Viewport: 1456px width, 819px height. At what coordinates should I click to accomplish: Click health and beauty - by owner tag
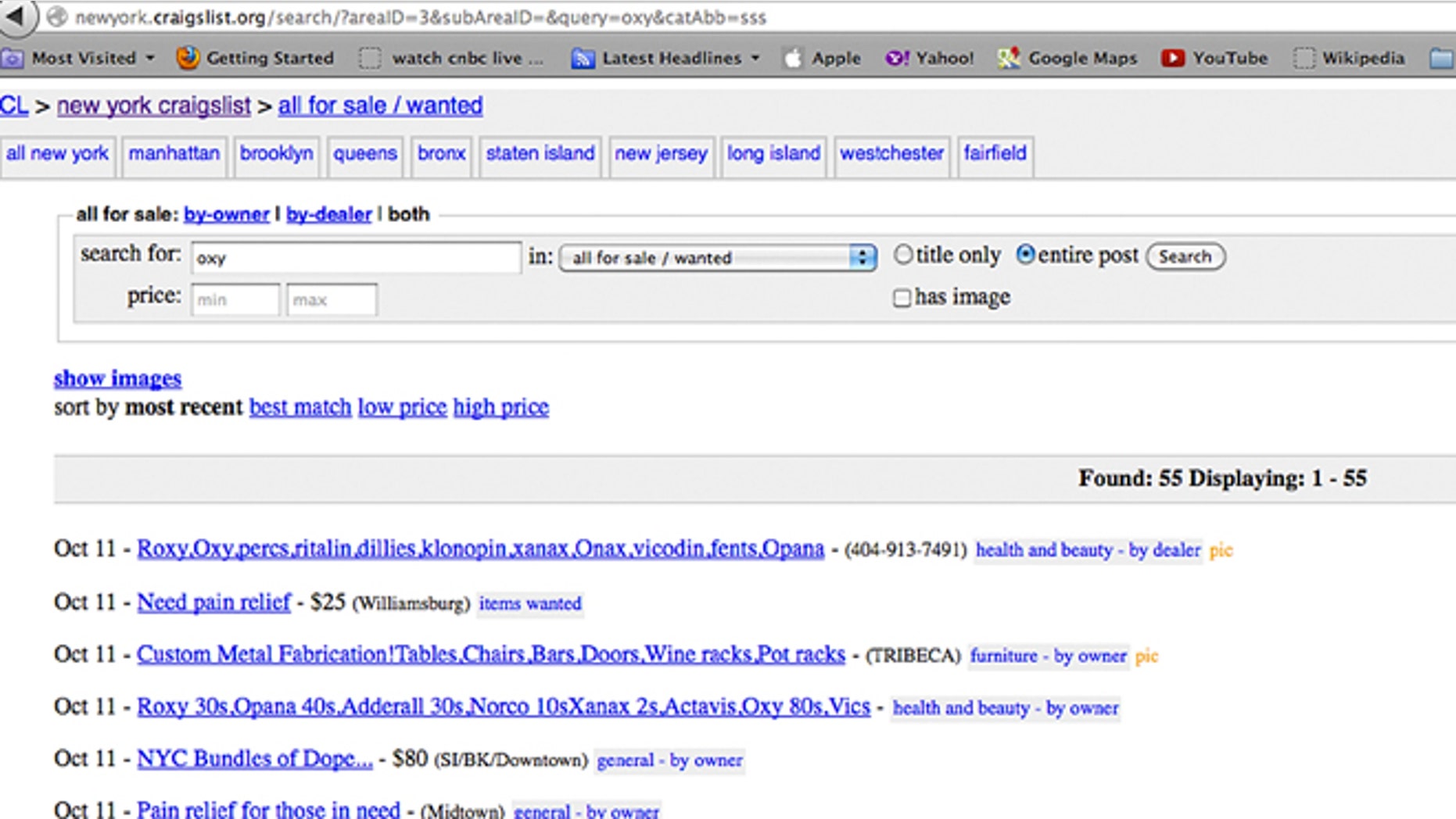(x=1006, y=708)
